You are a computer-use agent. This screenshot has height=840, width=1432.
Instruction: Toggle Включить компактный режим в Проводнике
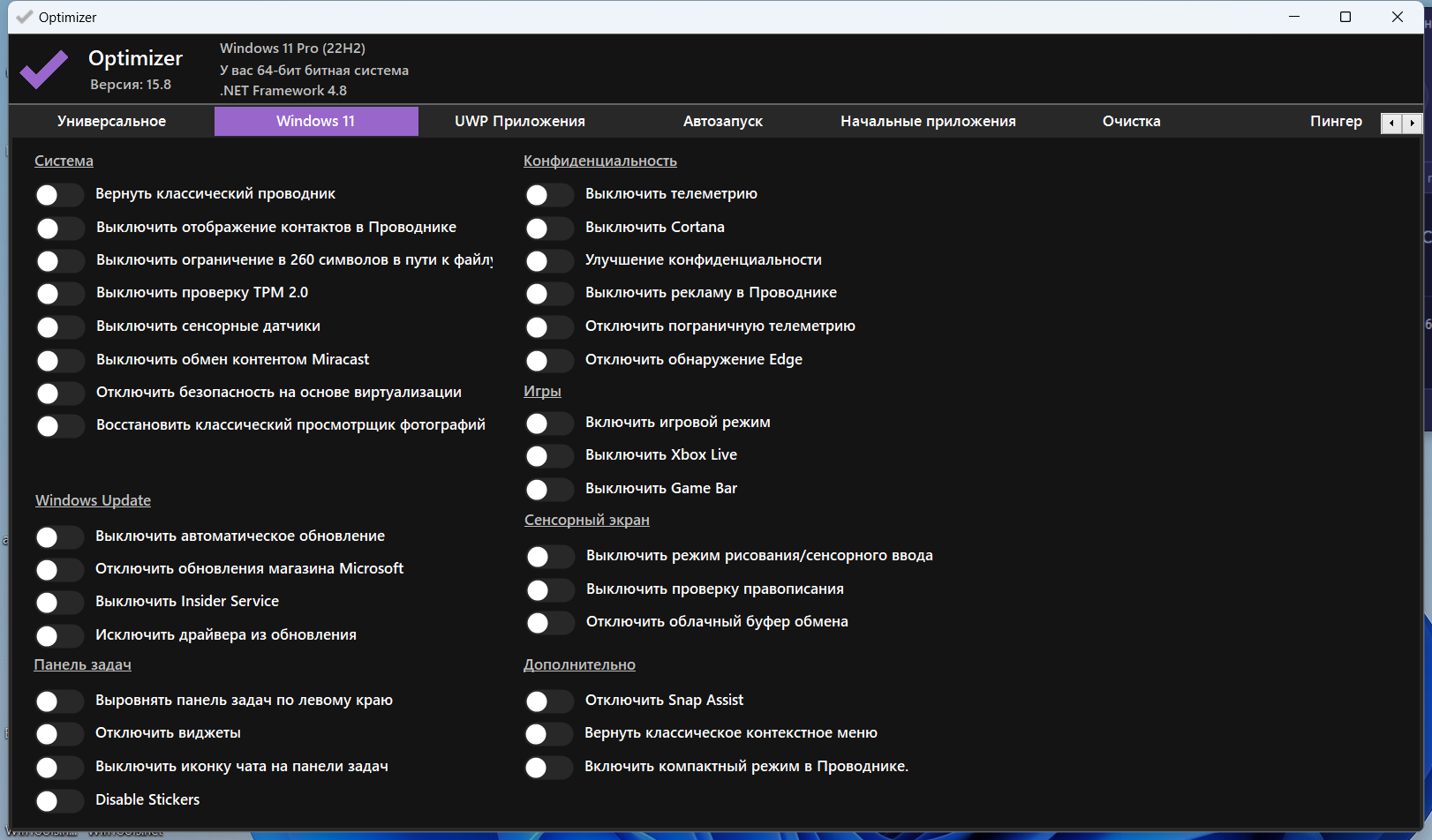pos(548,768)
